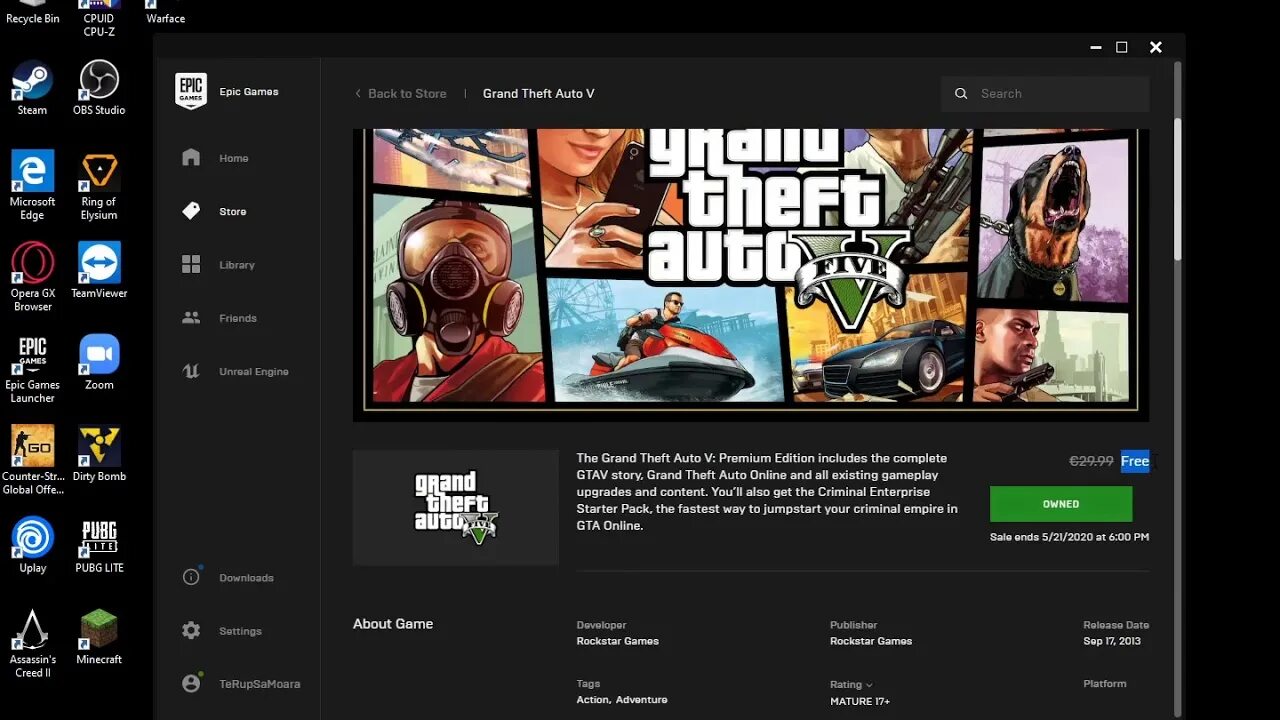Open Settings label in sidebar
1280x720 pixels.
(240, 631)
